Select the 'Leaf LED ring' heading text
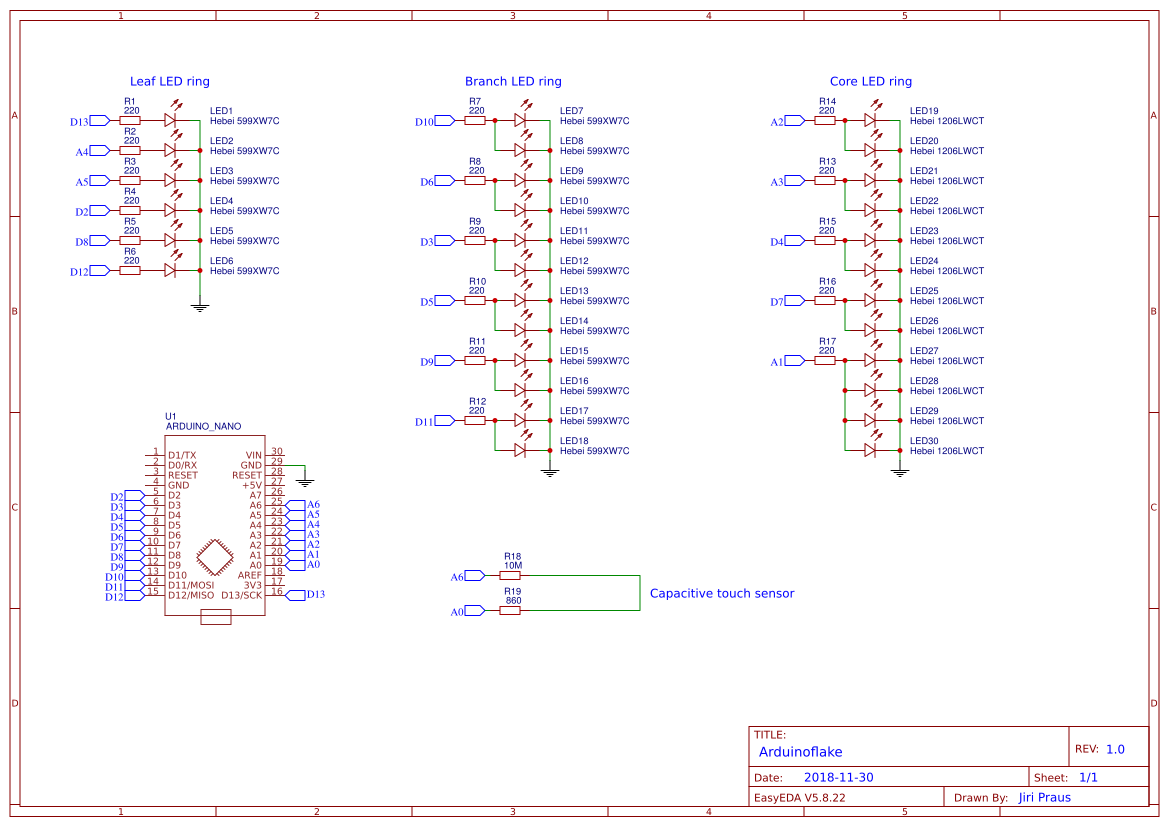The width and height of the screenshot is (1169, 827). [170, 81]
